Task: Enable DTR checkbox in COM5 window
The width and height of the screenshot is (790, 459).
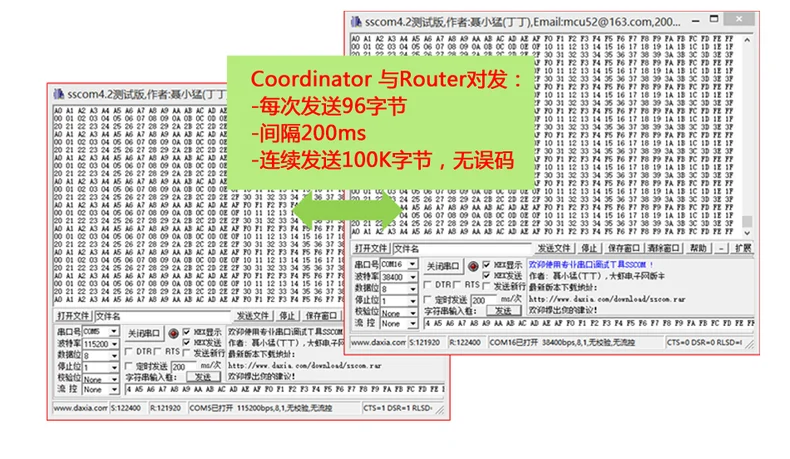Action: tap(129, 352)
